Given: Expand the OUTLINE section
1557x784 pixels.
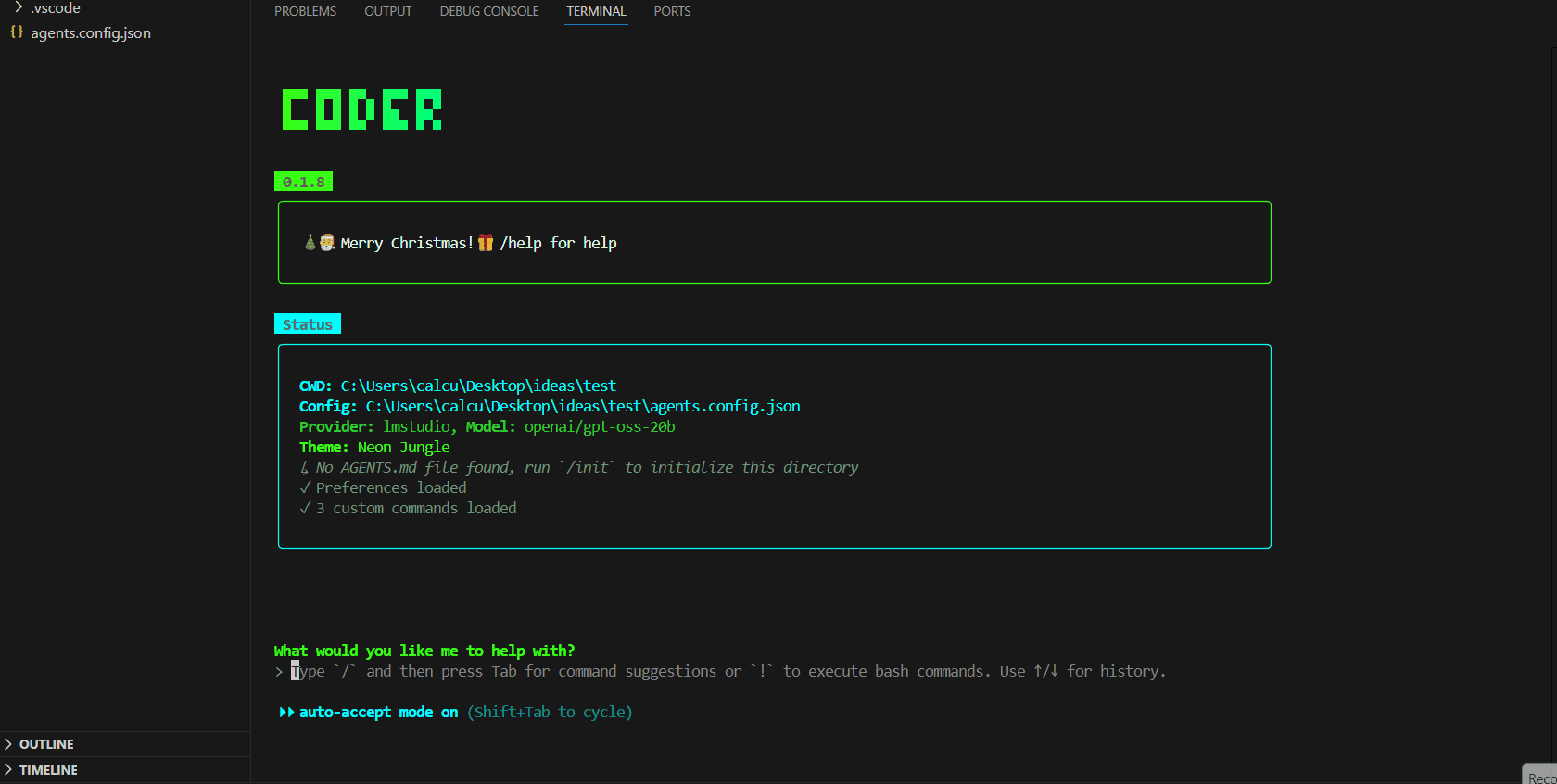Looking at the screenshot, I should (x=46, y=744).
